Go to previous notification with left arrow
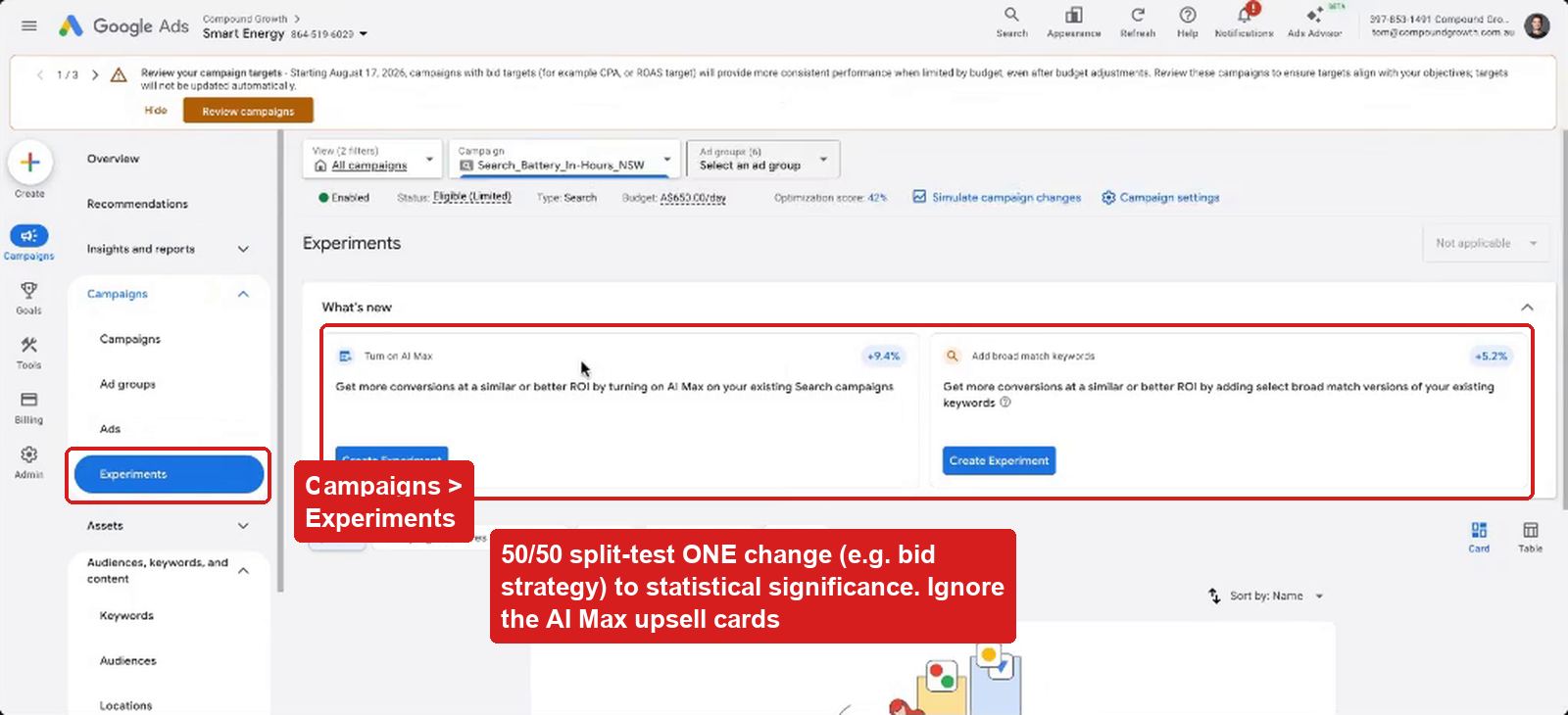This screenshot has height=715, width=1568. pyautogui.click(x=40, y=74)
